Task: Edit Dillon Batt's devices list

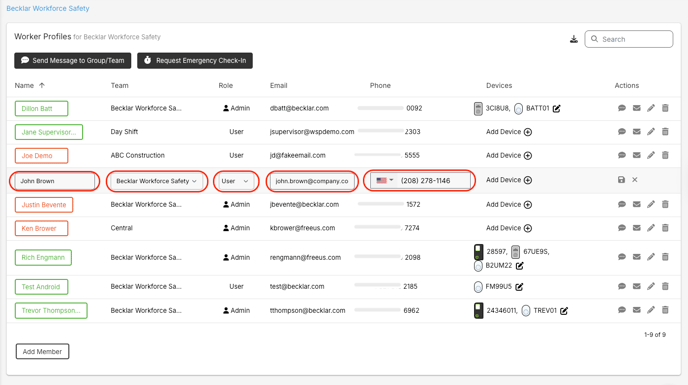Action: pyautogui.click(x=556, y=108)
